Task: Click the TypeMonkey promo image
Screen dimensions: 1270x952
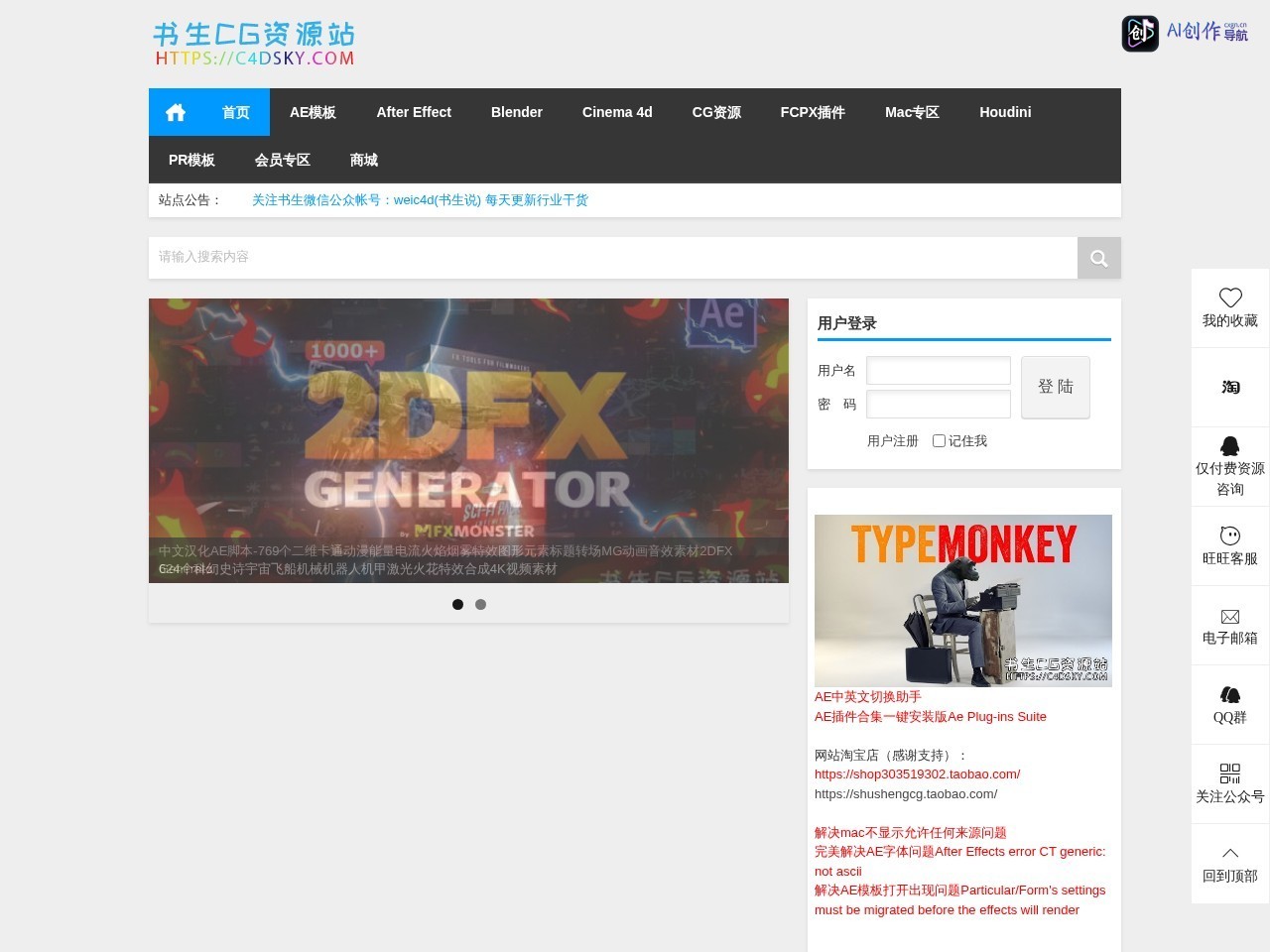Action: (x=963, y=601)
